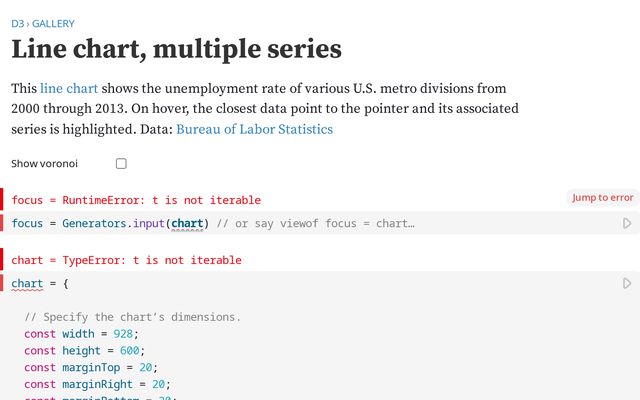The width and height of the screenshot is (640, 400).
Task: Run the focus cell play icon
Action: (627, 224)
